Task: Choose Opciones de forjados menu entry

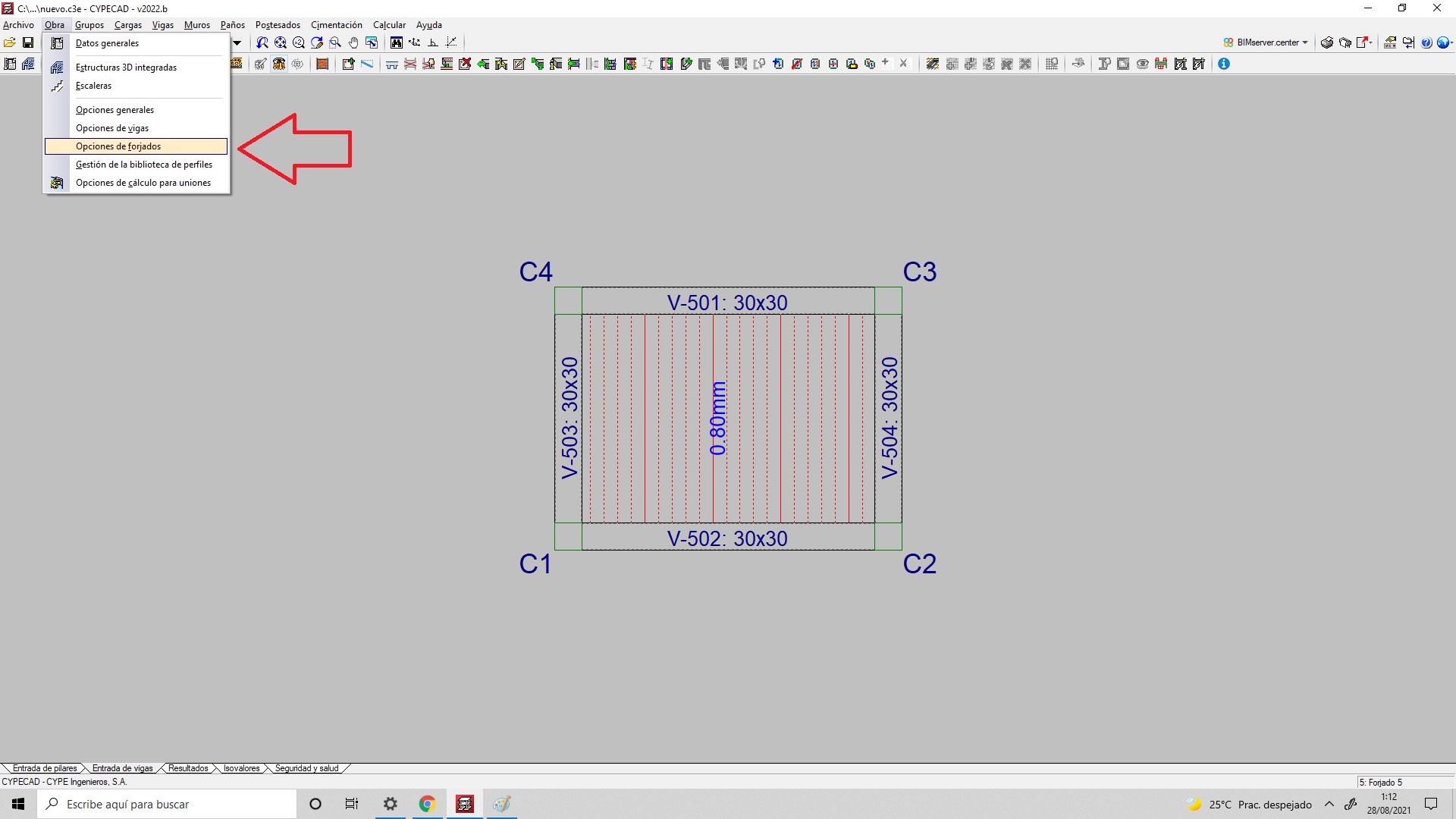Action: 118,146
